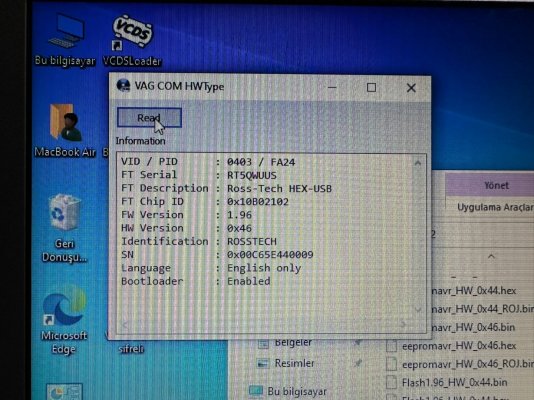Select Resimler in the navigation pane
Image resolution: width=534 pixels, height=400 pixels.
click(294, 363)
